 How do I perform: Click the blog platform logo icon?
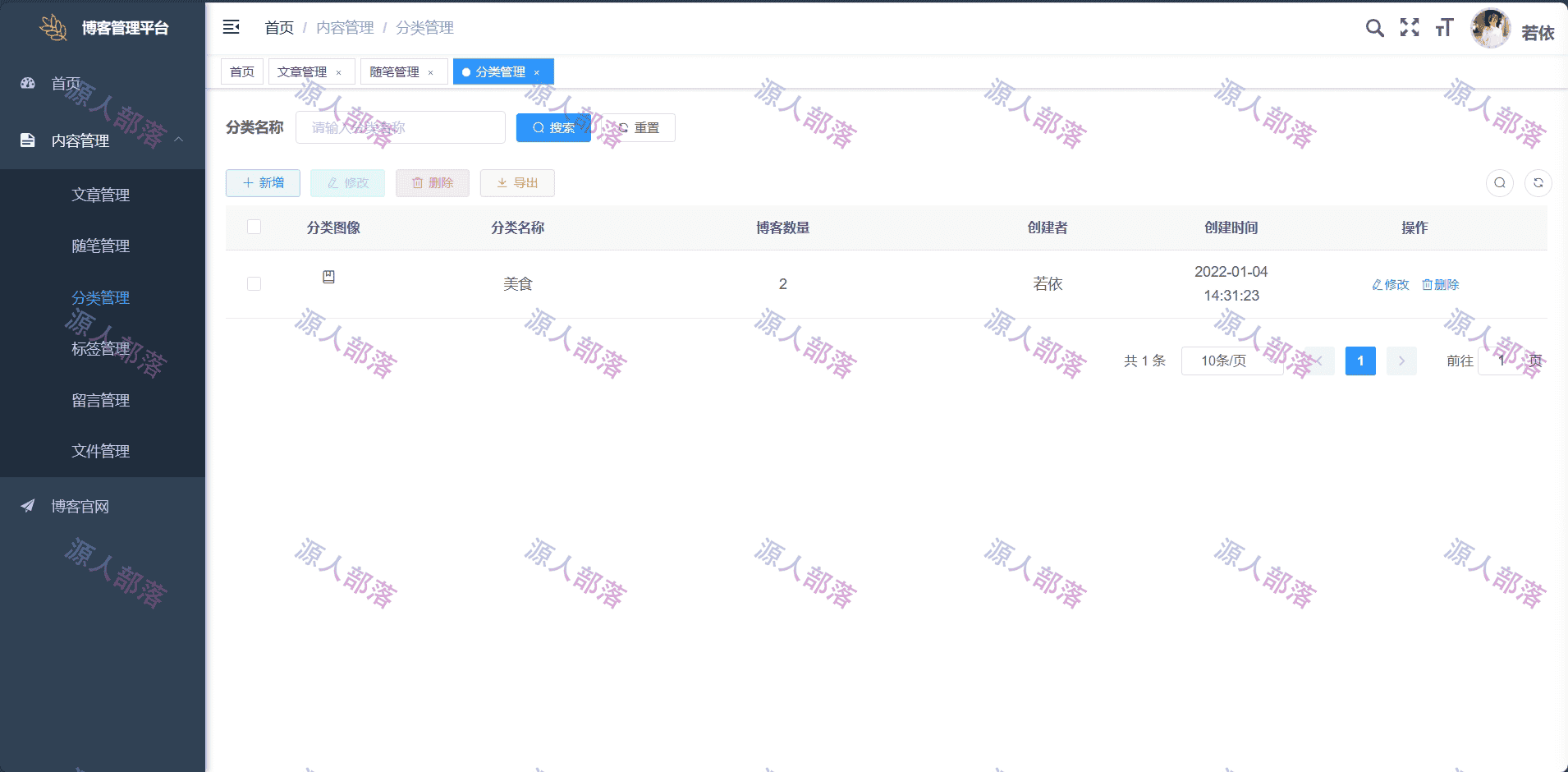click(x=54, y=28)
